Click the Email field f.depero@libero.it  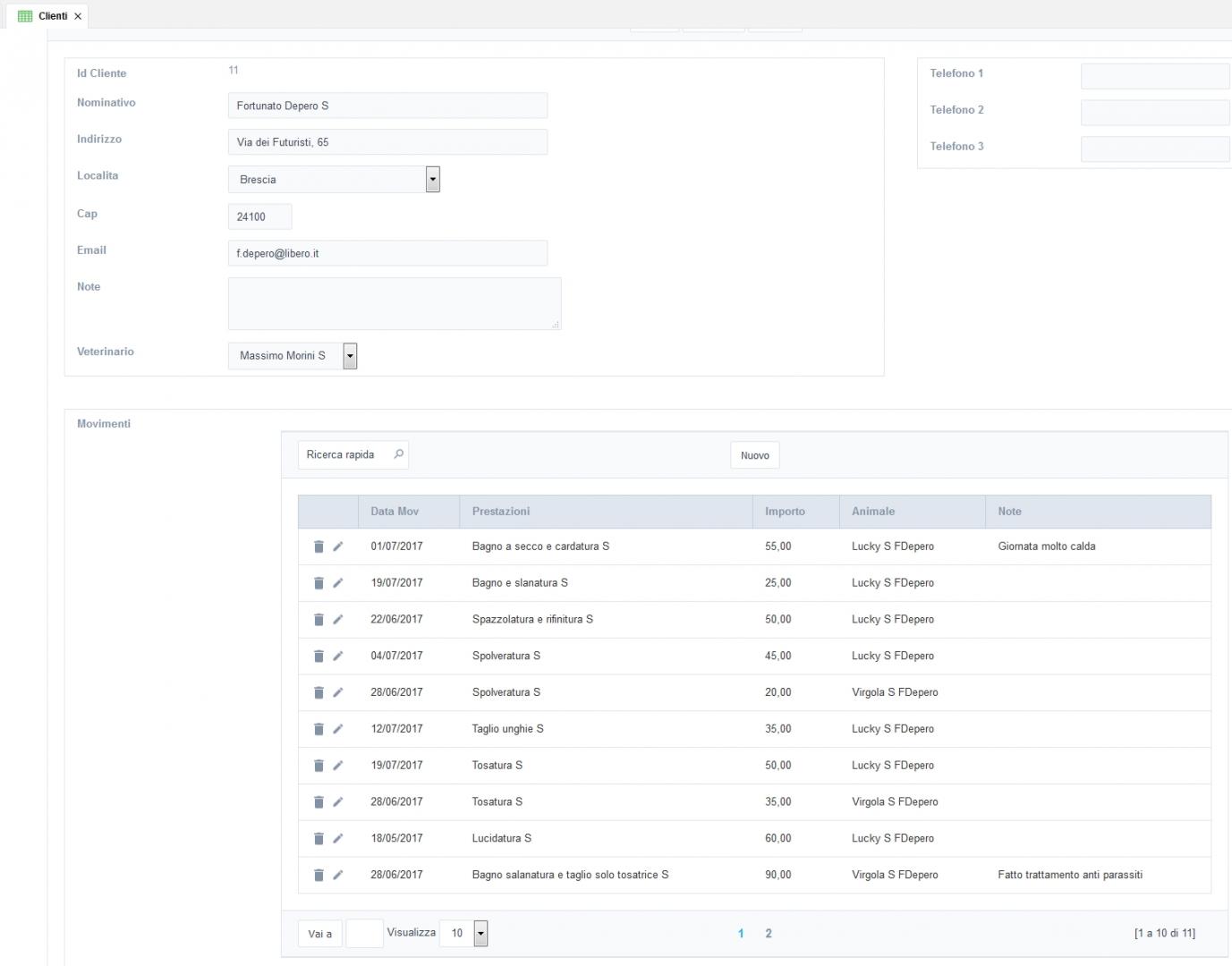click(x=387, y=253)
